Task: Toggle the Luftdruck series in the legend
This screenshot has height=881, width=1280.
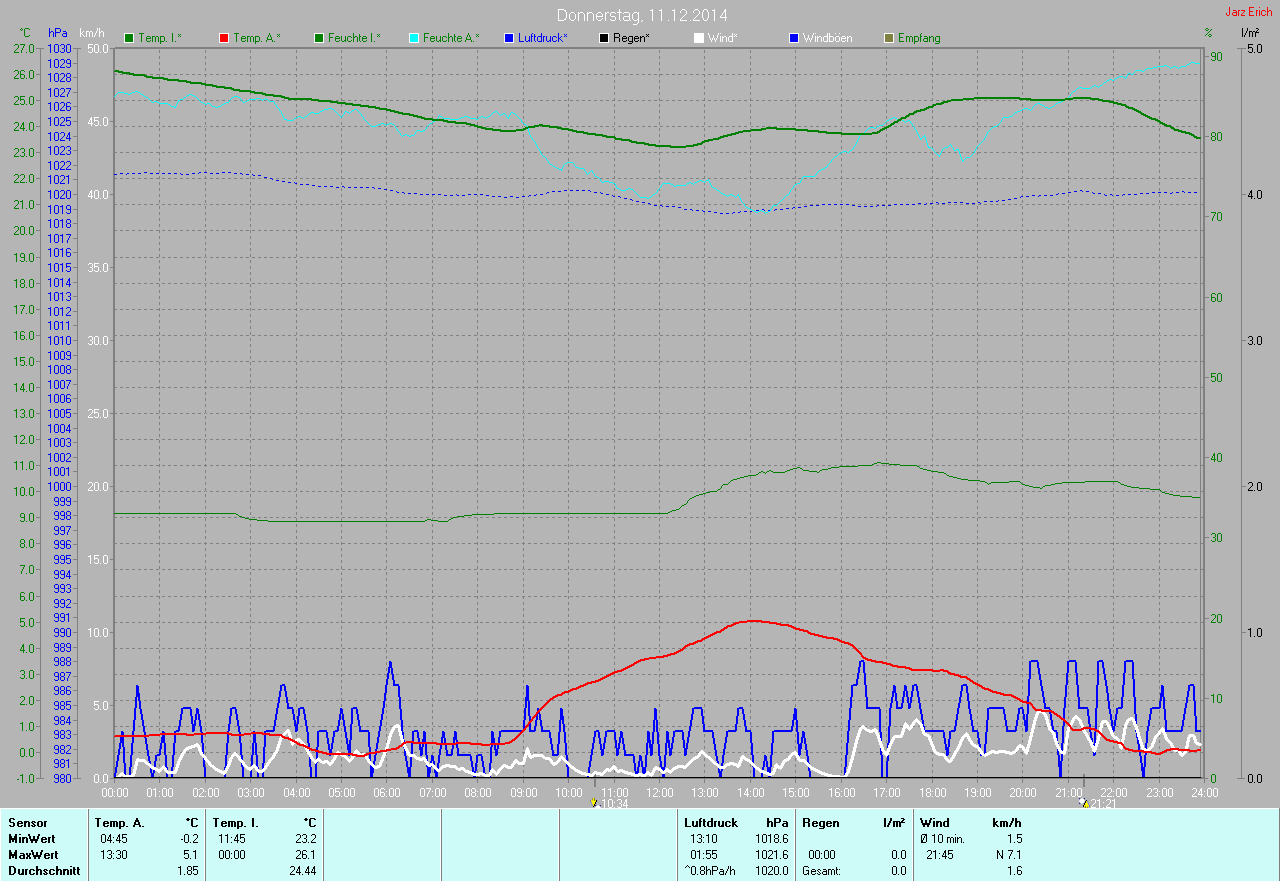Action: (x=543, y=38)
